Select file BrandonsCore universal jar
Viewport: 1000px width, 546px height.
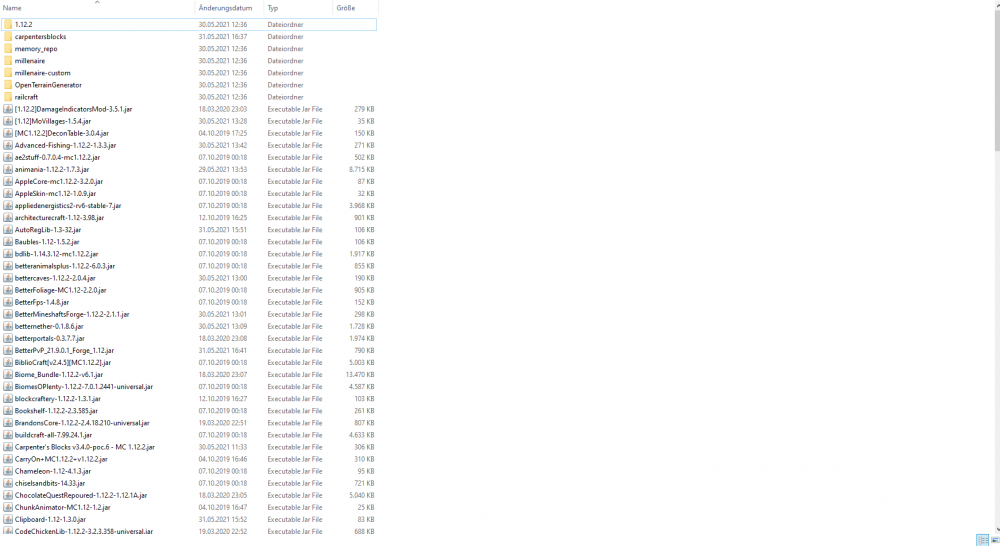click(82, 423)
